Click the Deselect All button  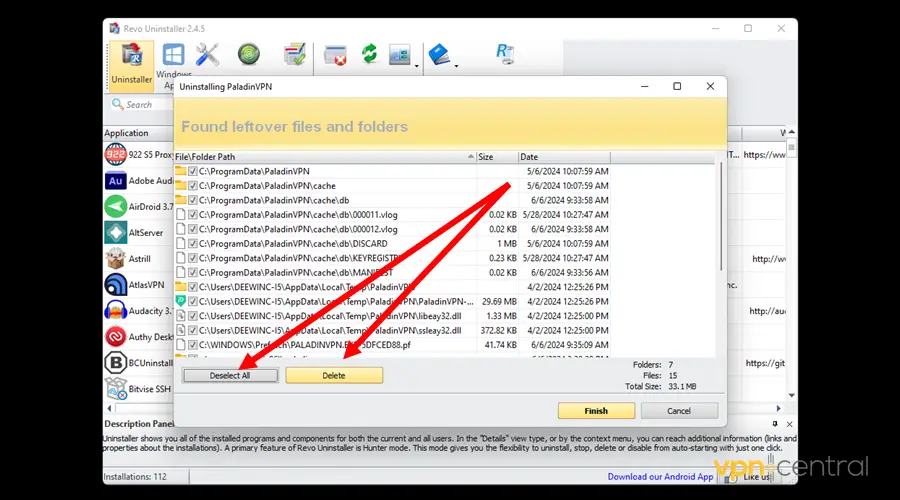coord(230,375)
